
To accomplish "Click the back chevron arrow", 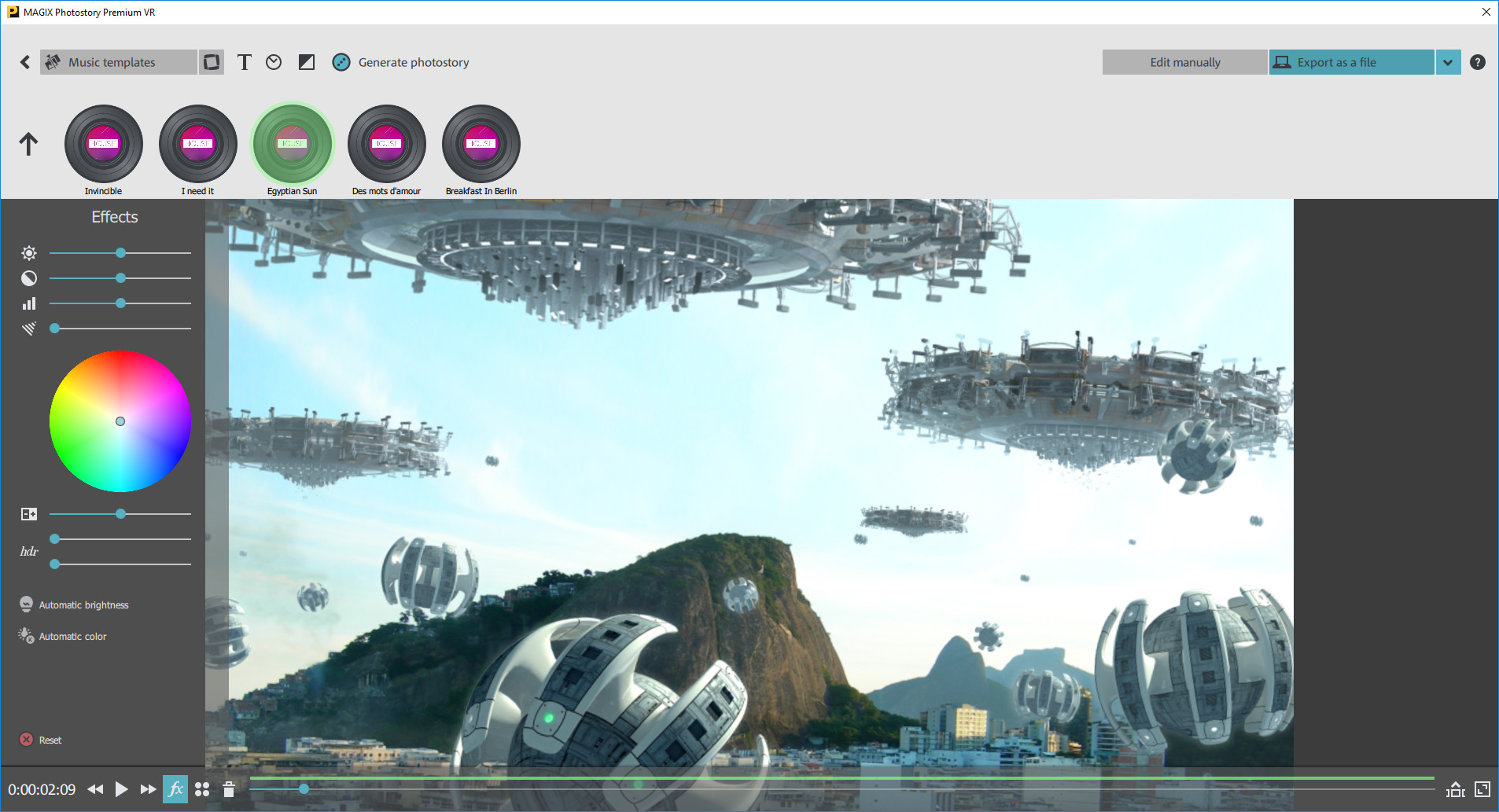I will (24, 62).
